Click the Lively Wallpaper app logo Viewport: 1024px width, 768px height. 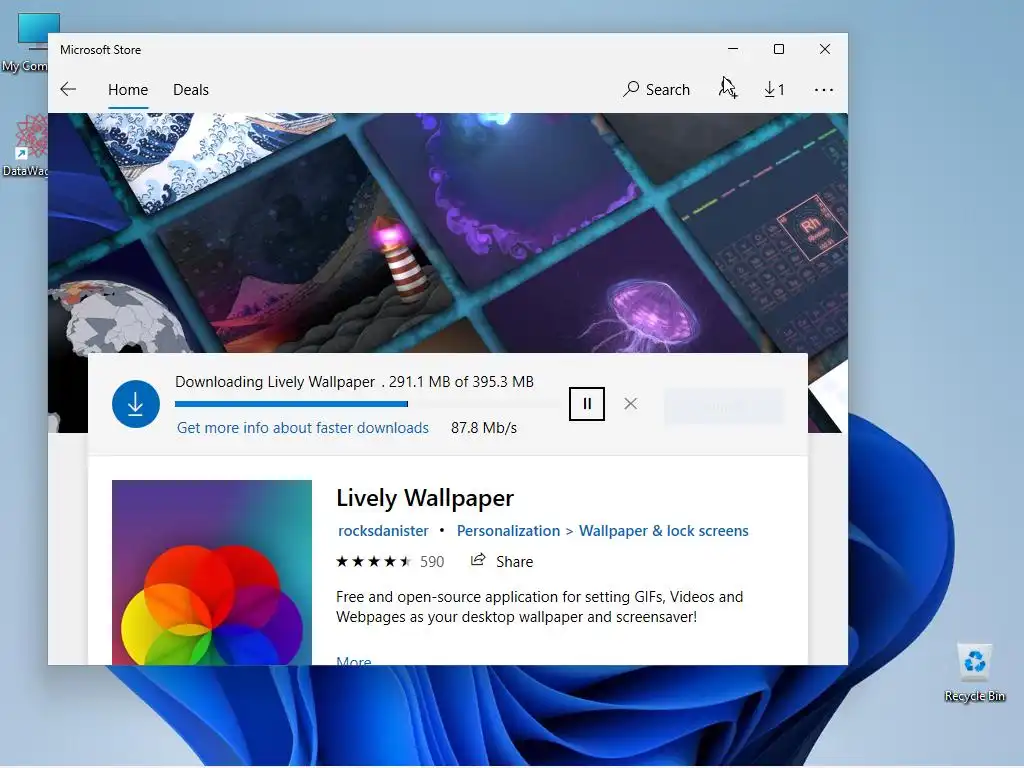pyautogui.click(x=212, y=572)
